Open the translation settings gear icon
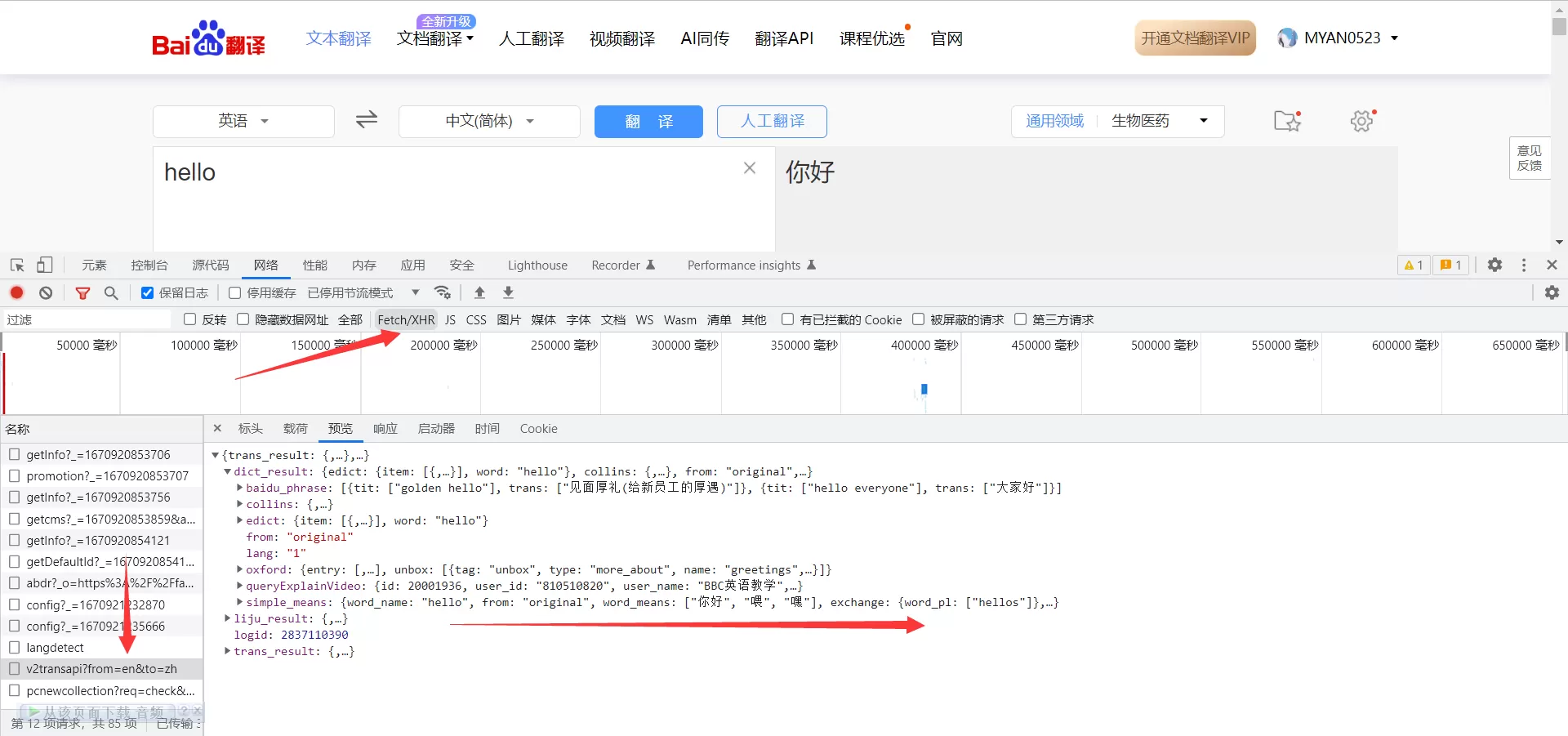The image size is (1568, 736). click(1361, 121)
